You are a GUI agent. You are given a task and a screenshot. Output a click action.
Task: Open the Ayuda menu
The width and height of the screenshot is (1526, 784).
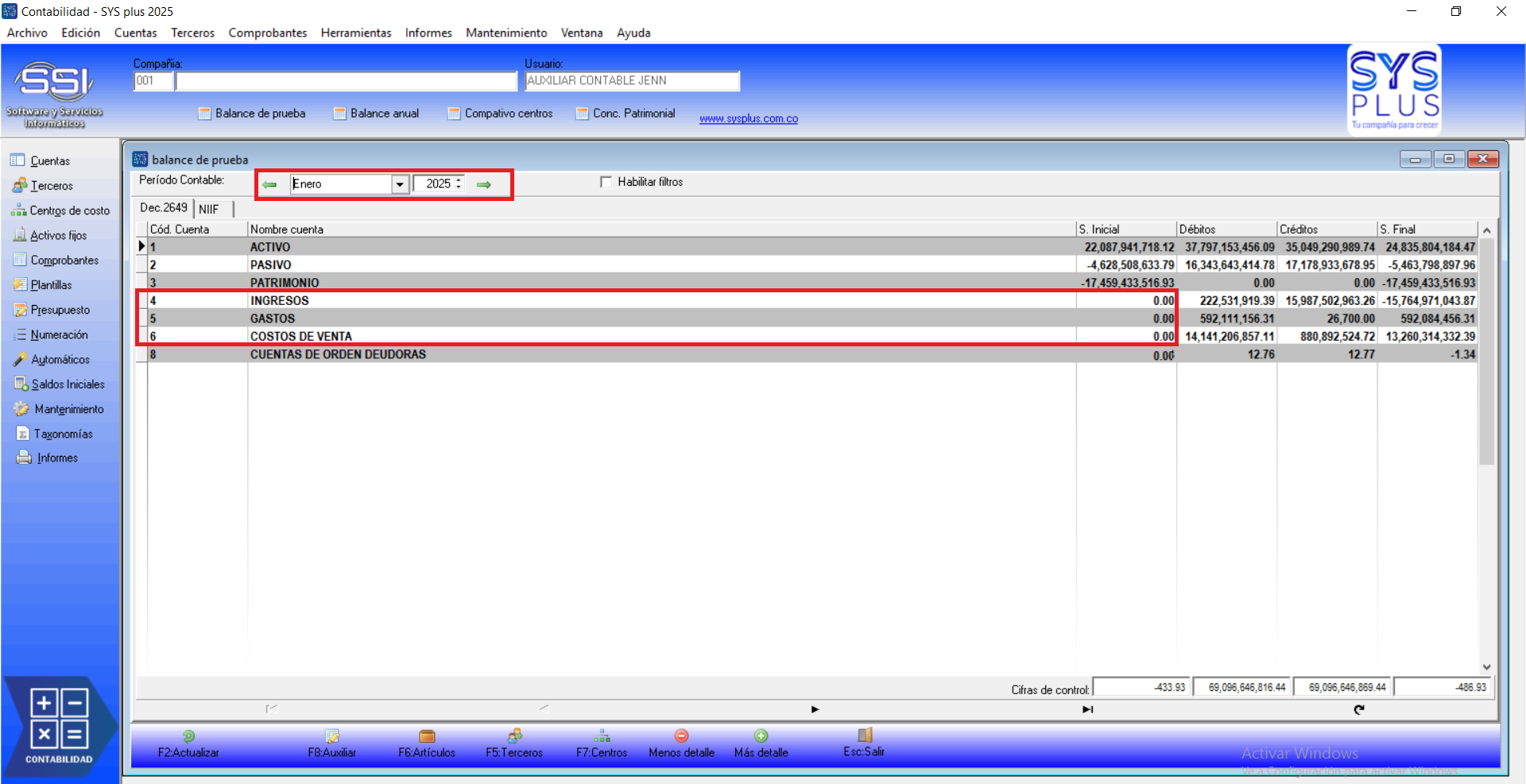[x=633, y=33]
